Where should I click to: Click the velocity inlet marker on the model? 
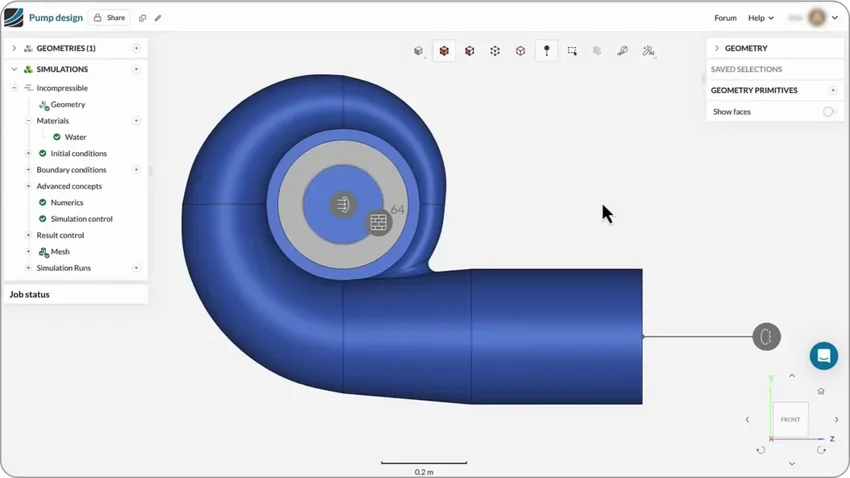(343, 204)
